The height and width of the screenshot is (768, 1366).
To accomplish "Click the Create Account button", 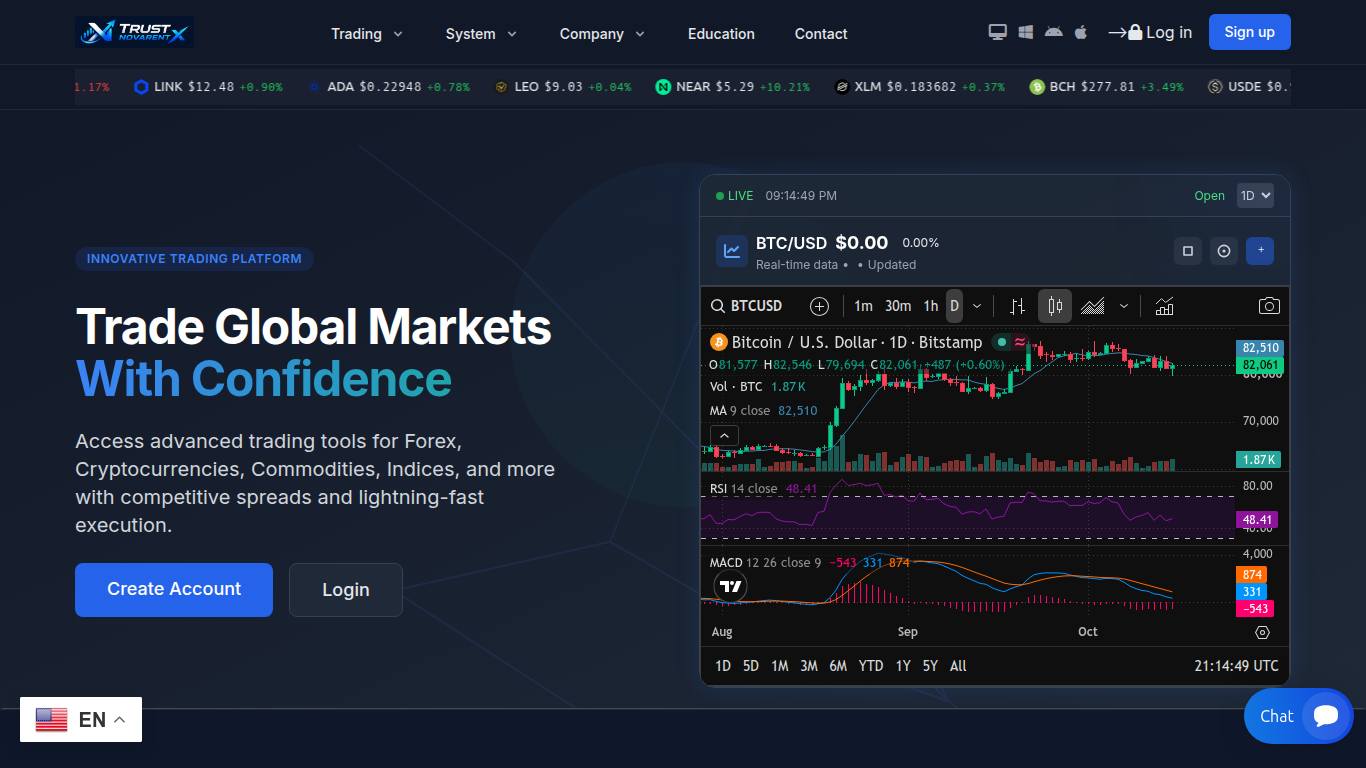I will pyautogui.click(x=174, y=590).
